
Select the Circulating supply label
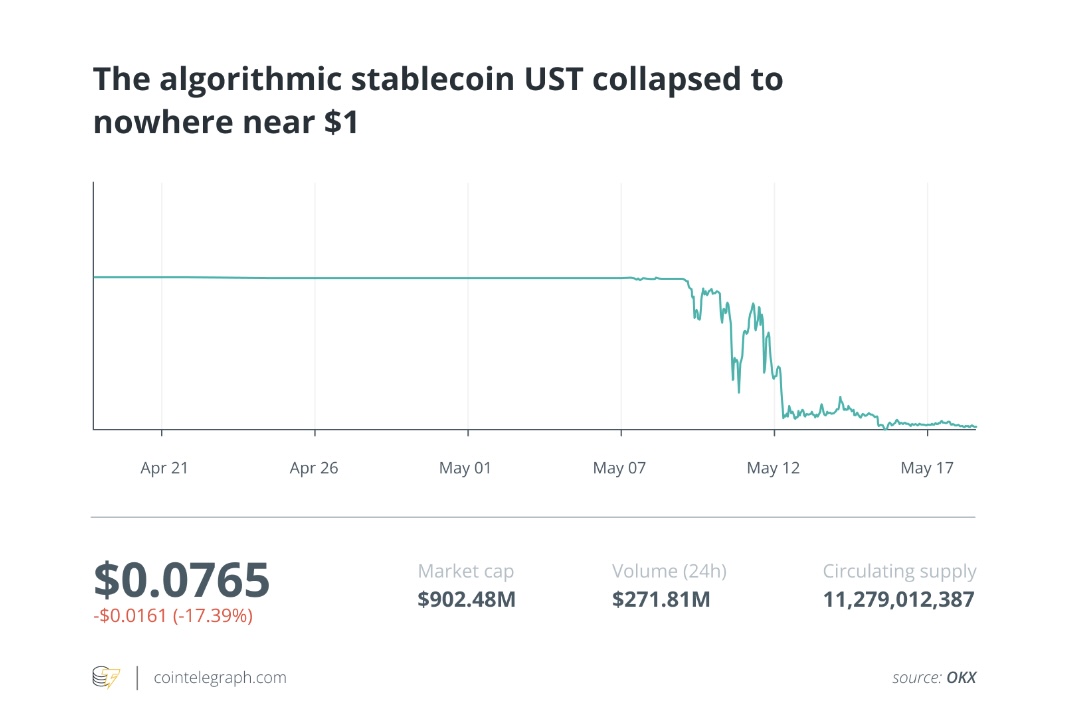[899, 572]
